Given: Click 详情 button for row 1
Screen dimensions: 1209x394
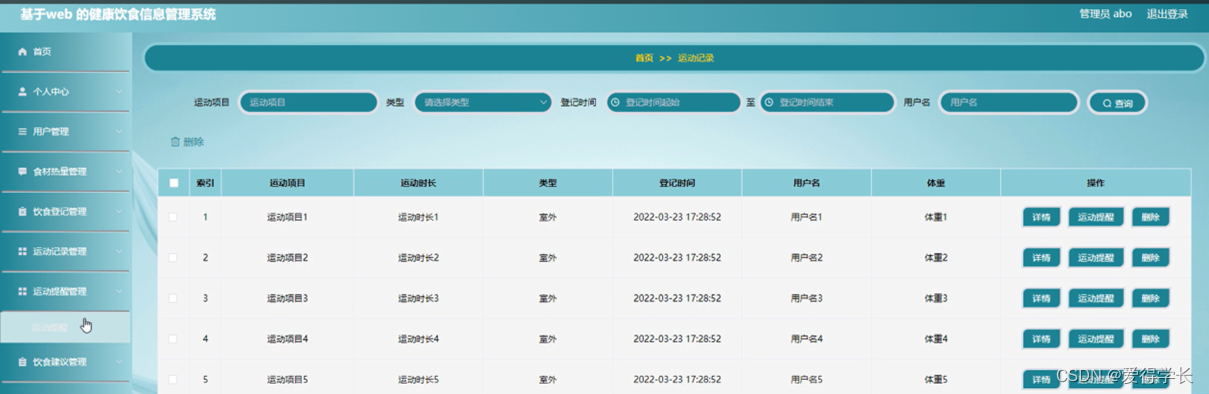Looking at the screenshot, I should (1041, 217).
